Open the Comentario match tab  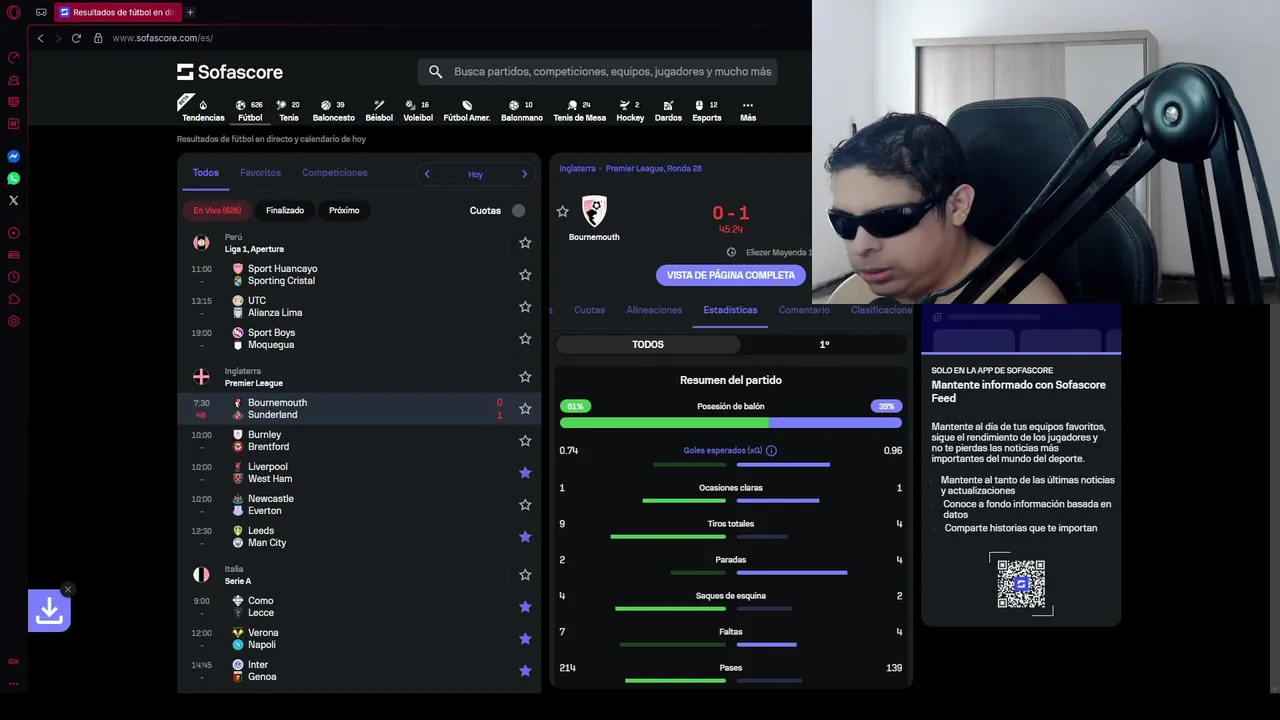click(804, 310)
